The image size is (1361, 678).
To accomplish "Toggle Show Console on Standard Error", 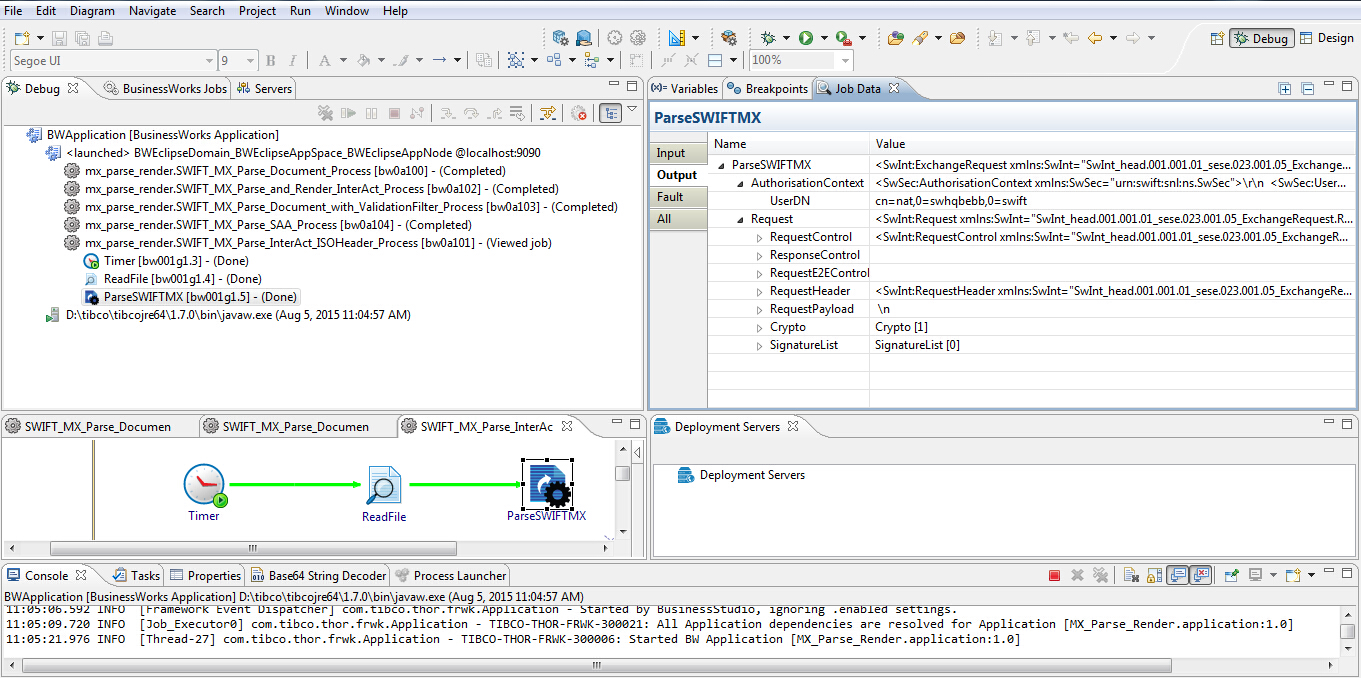I will (1201, 575).
